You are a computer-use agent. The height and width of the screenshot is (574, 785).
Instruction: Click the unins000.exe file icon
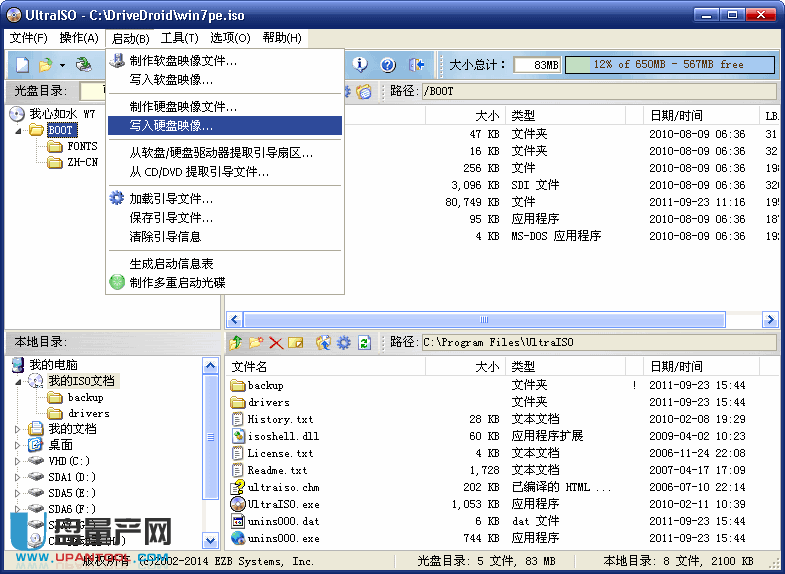point(238,538)
